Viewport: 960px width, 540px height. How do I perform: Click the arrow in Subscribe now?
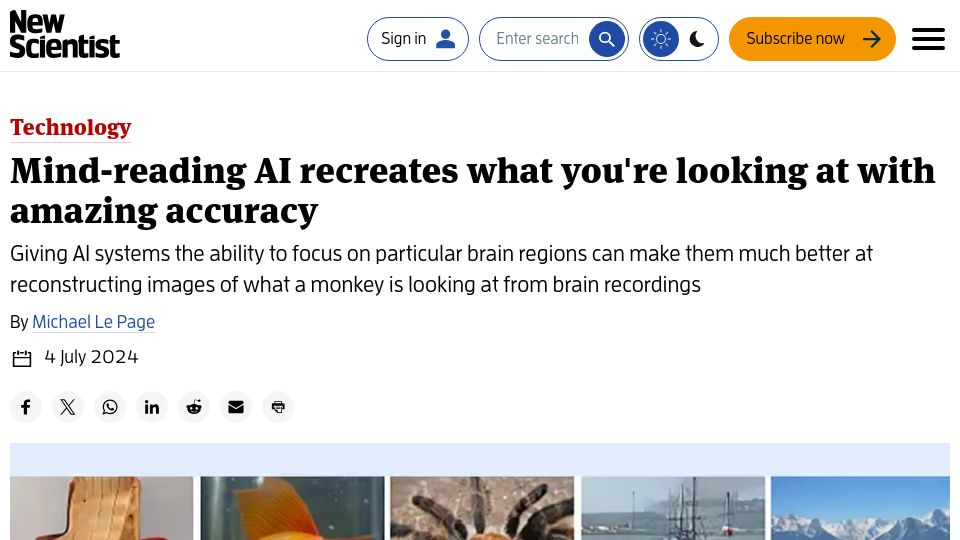tap(871, 39)
